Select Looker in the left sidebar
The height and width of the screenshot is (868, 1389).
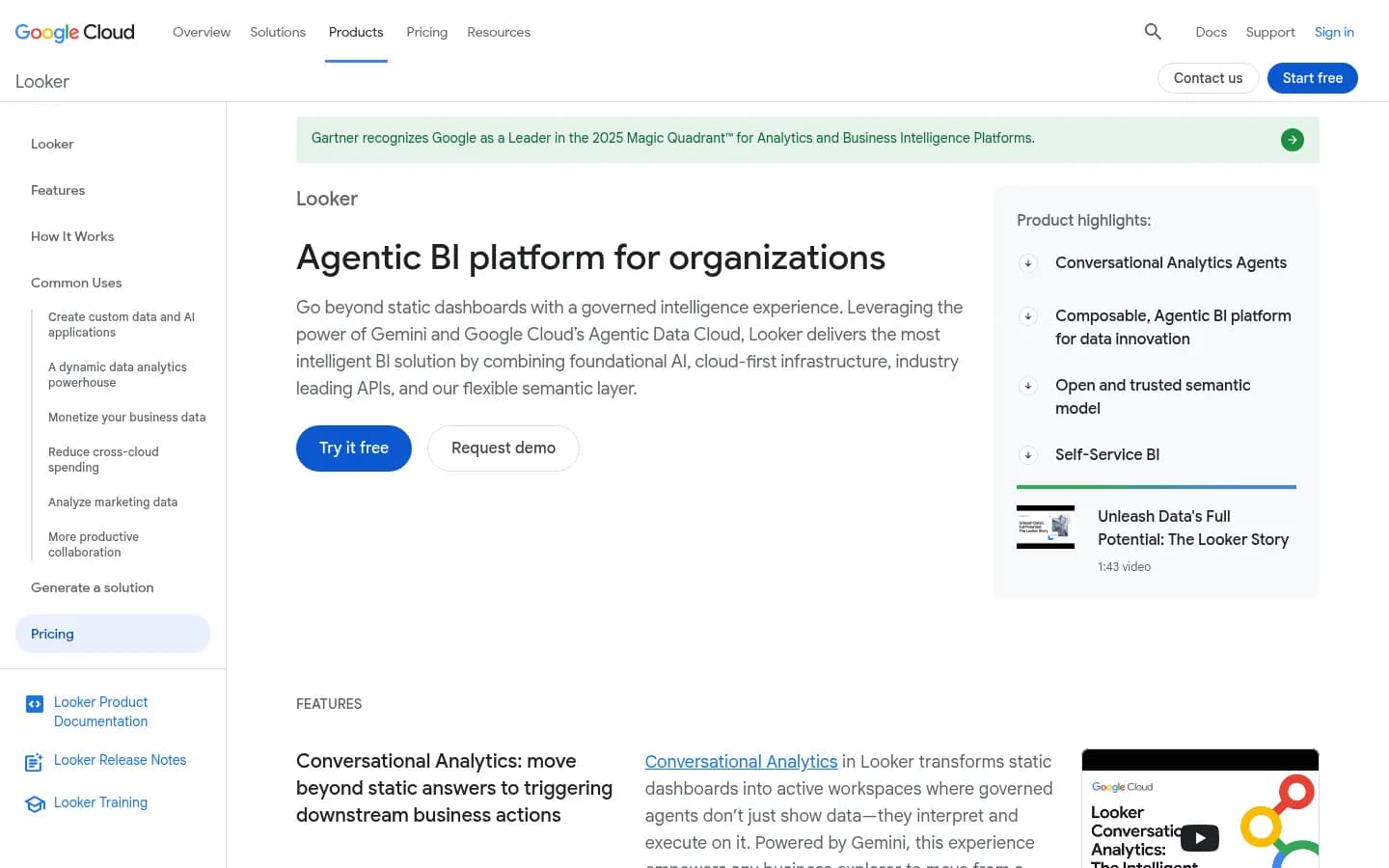(52, 144)
